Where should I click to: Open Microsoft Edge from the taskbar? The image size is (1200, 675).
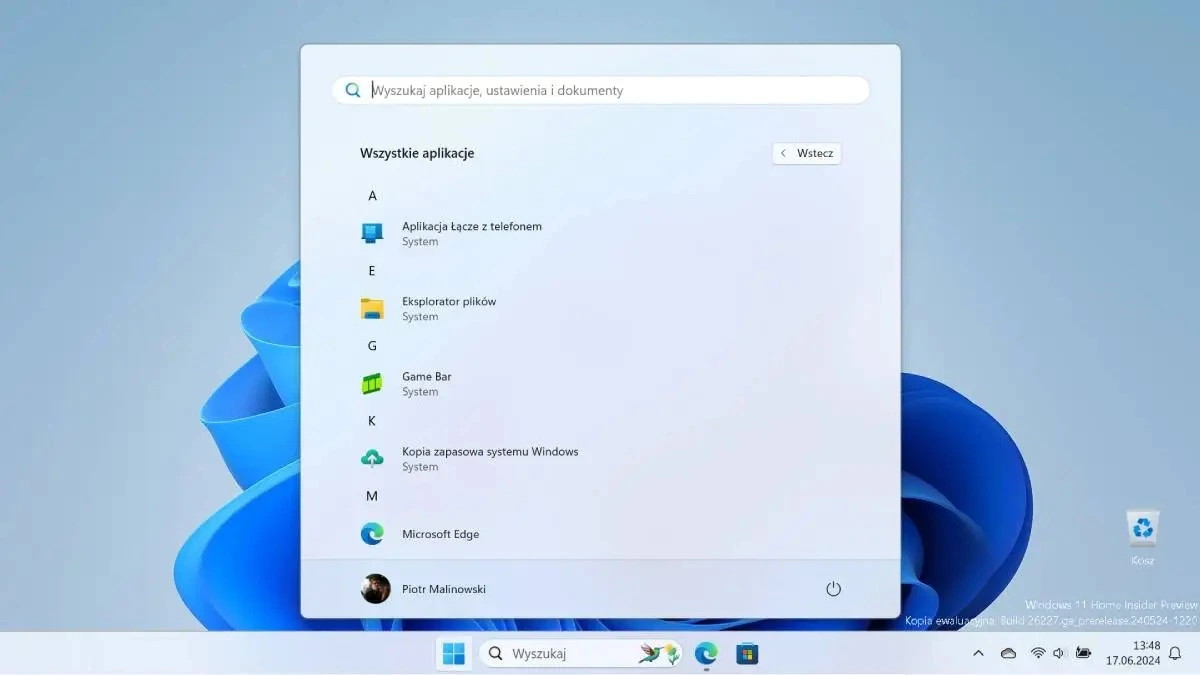tap(706, 653)
